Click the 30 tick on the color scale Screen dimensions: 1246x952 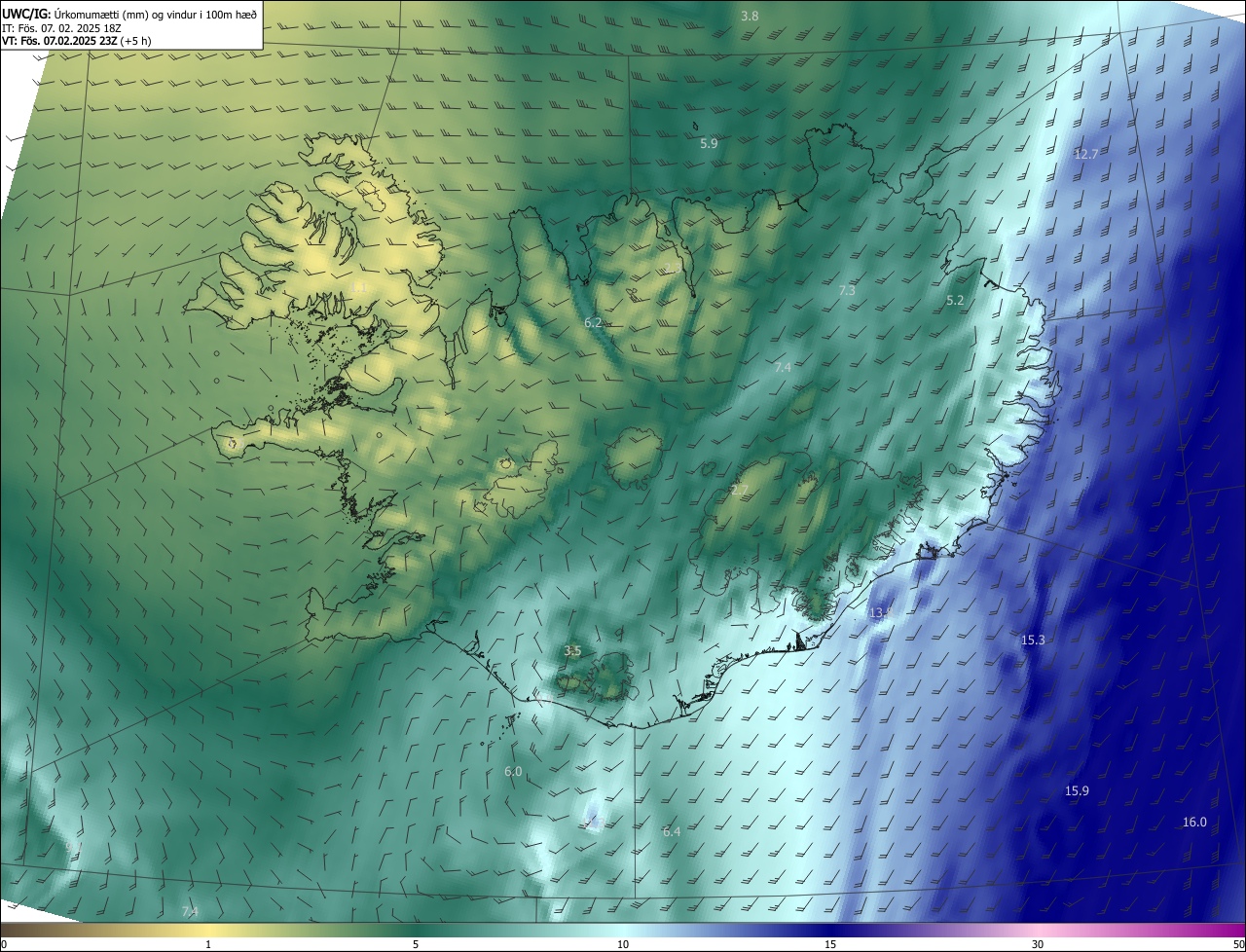[1038, 944]
